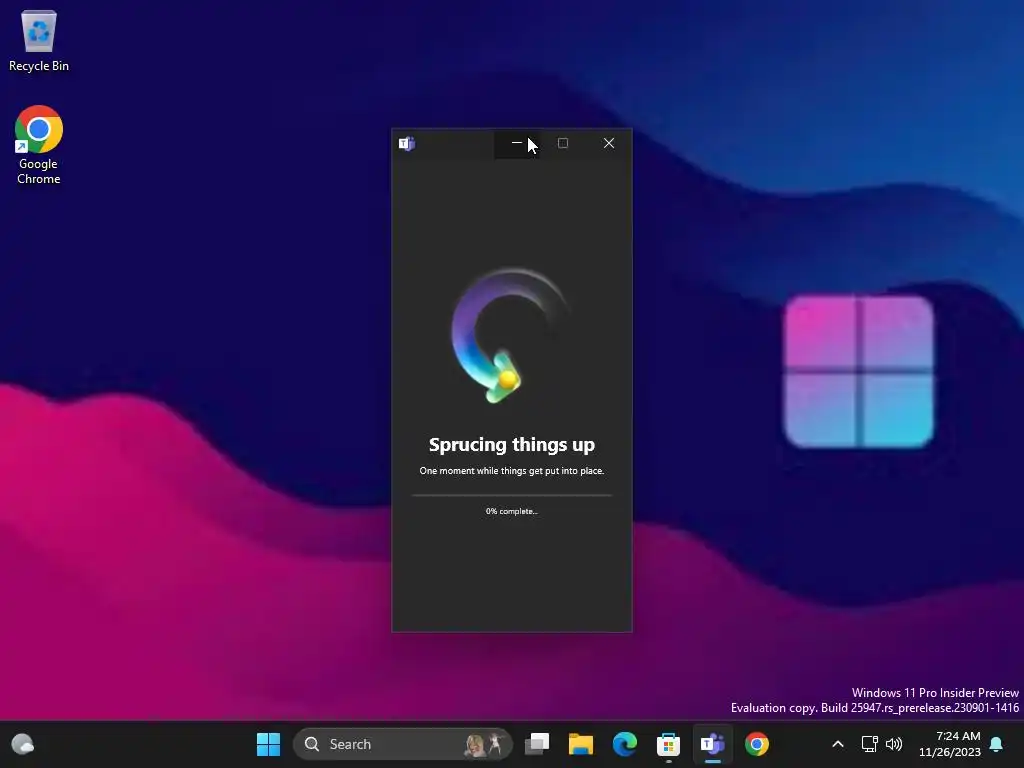
Task: Open the Recycle Bin desktop icon
Action: (39, 40)
